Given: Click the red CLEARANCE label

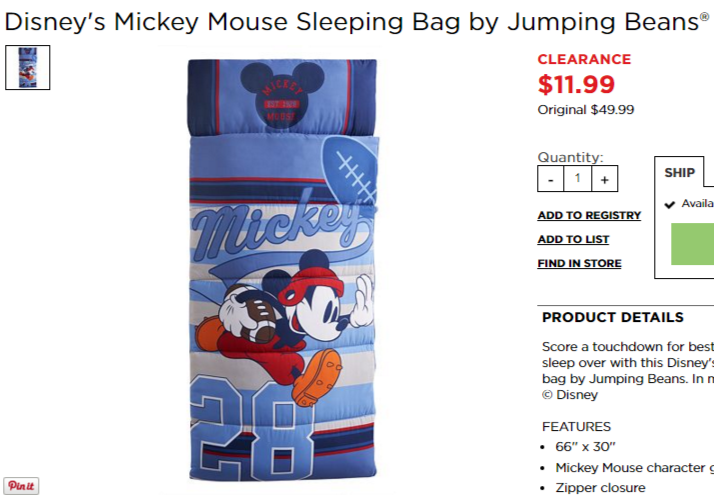Looking at the screenshot, I should [584, 59].
